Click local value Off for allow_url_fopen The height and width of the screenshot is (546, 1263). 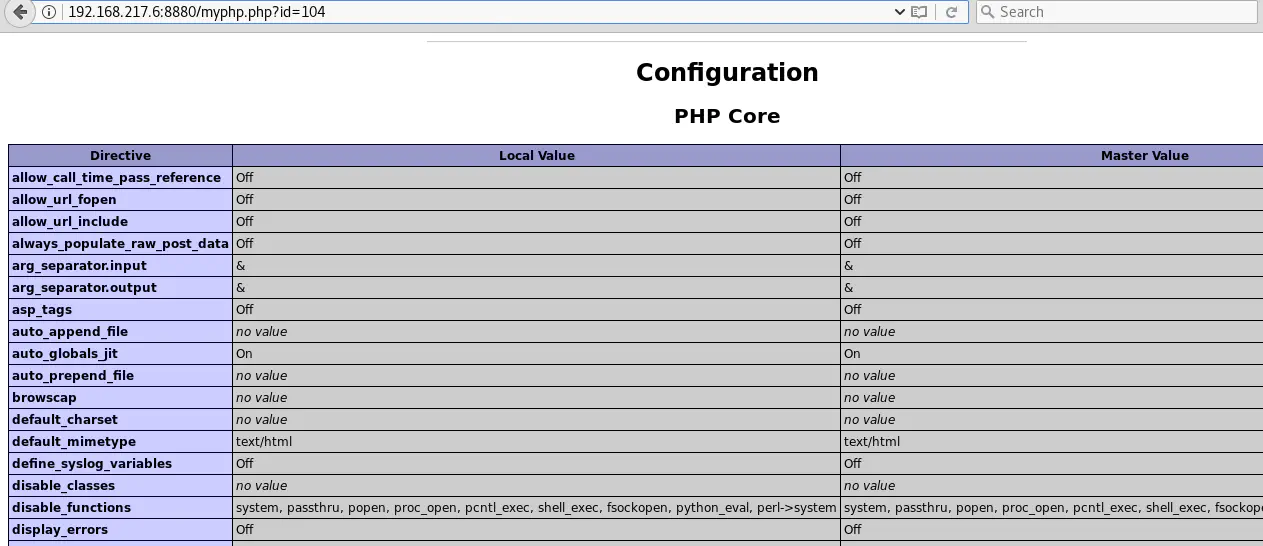click(244, 199)
